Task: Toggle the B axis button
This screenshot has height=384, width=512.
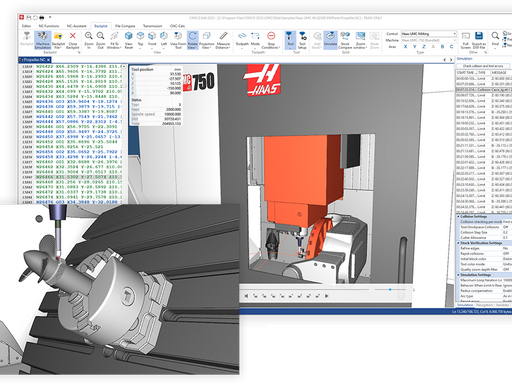Action: 443,47
